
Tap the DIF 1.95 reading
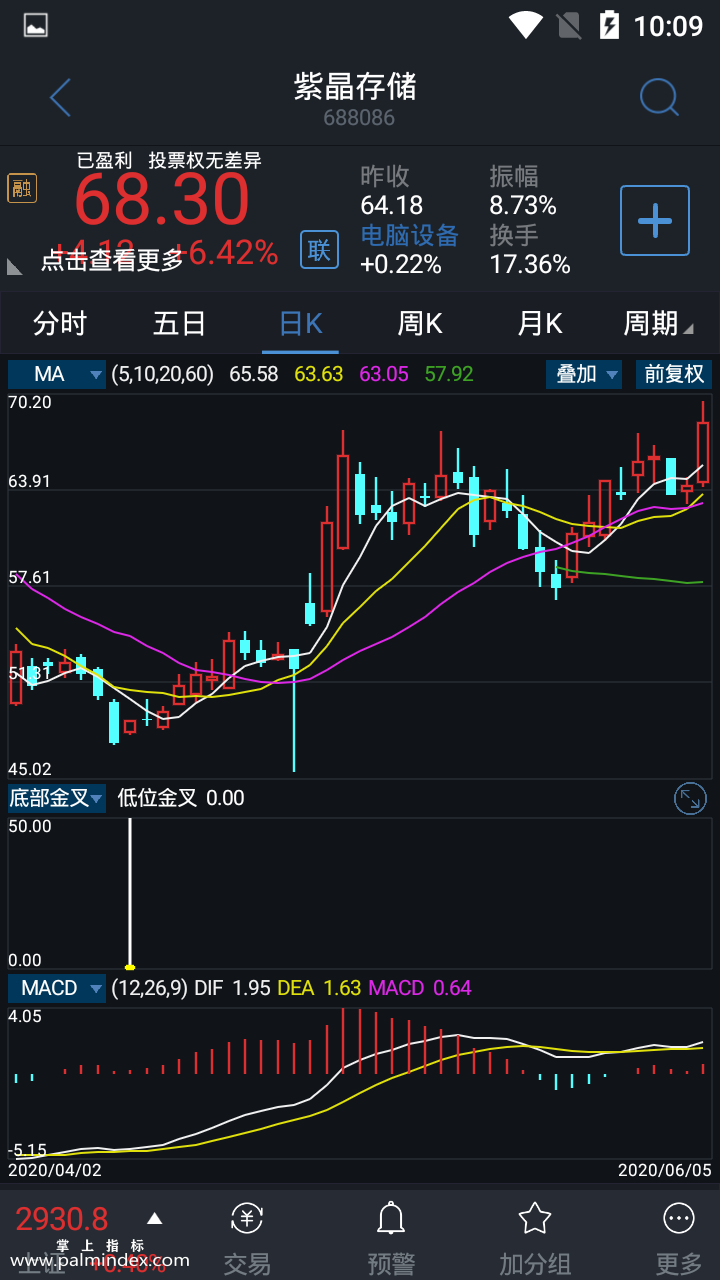(232, 988)
